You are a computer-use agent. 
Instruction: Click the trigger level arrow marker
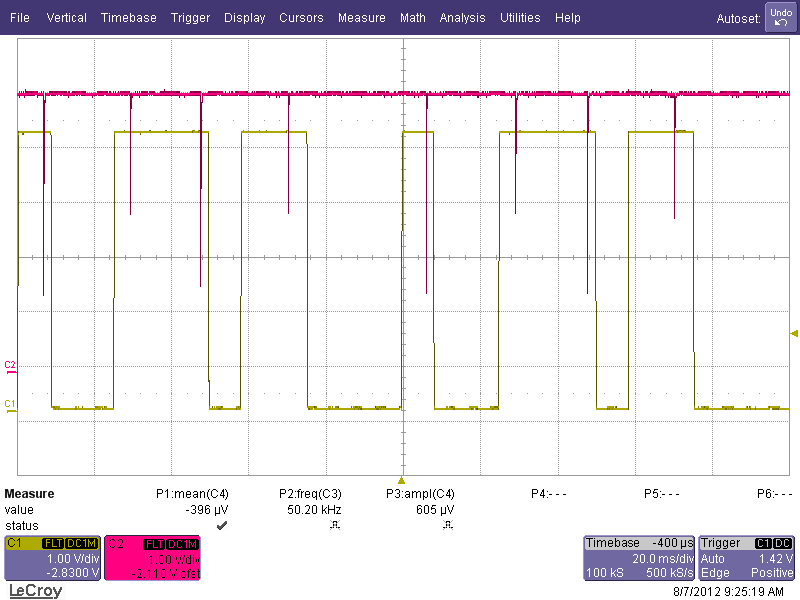tap(794, 334)
